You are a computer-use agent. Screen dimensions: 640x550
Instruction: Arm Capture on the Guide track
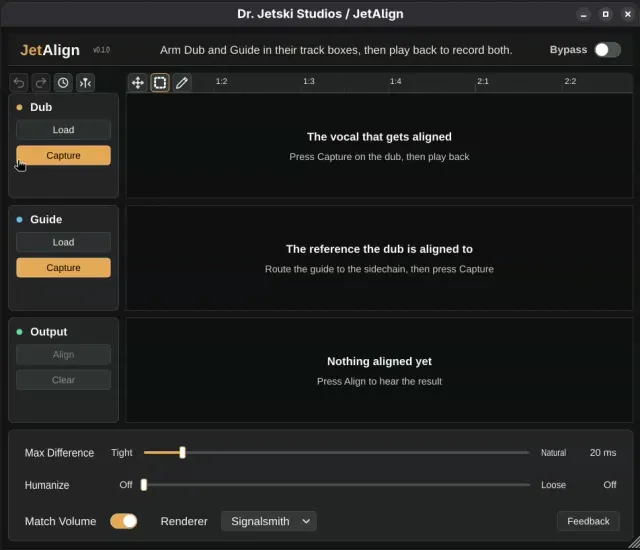pyautogui.click(x=63, y=268)
